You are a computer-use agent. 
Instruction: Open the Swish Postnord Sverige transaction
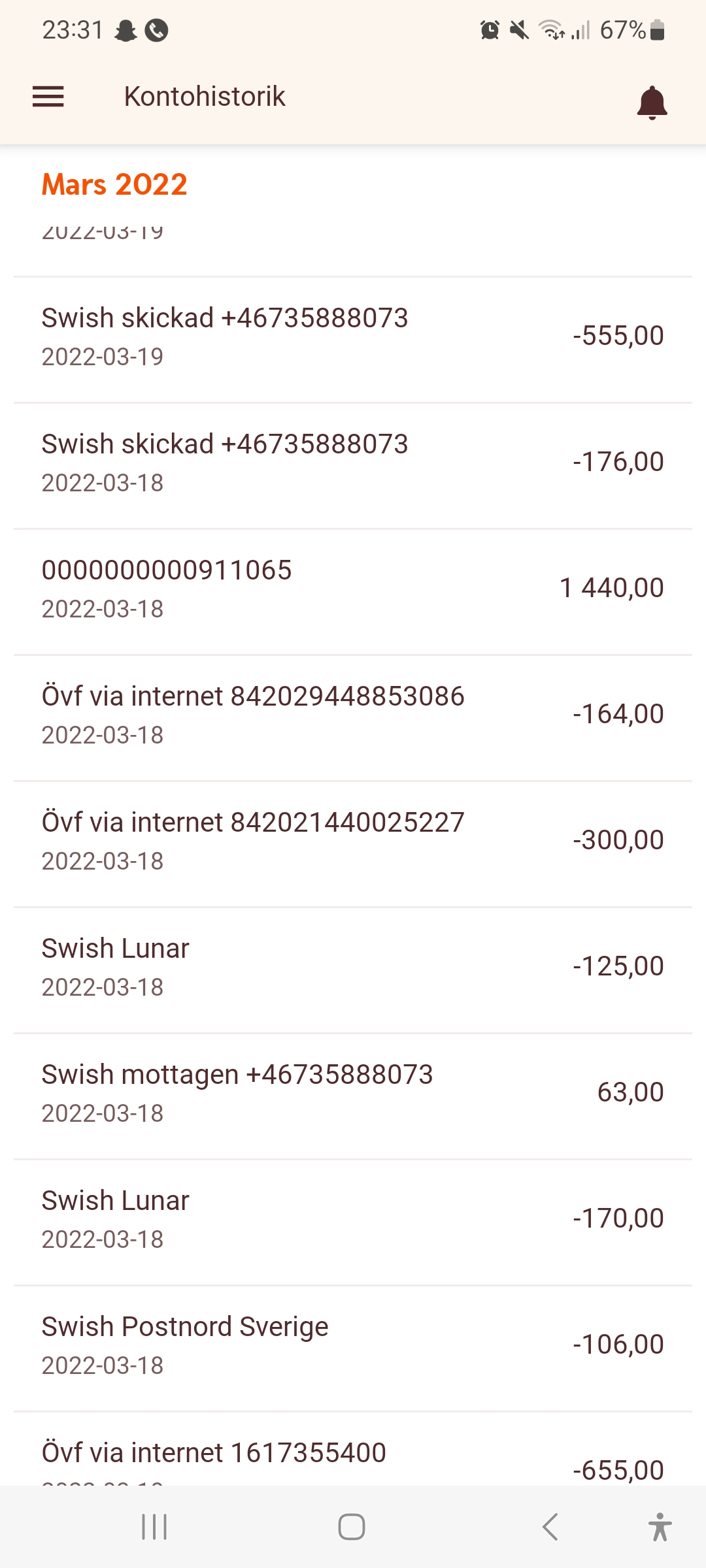point(353,1345)
